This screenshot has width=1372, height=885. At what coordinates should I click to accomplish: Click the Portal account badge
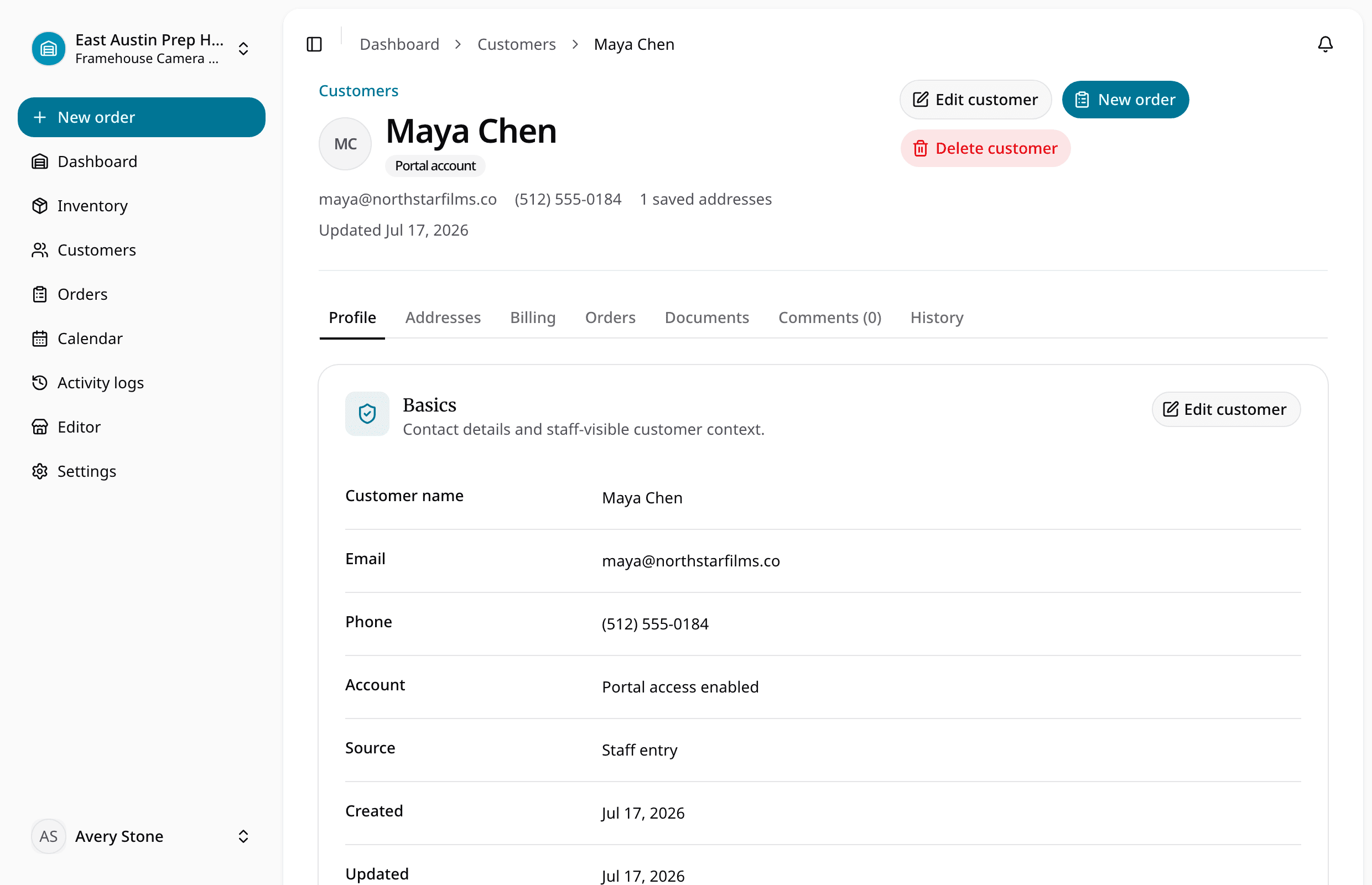point(435,166)
